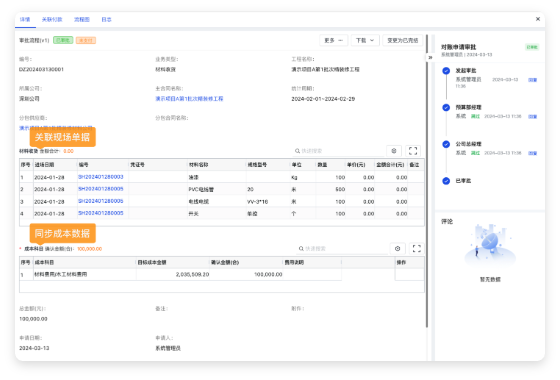This screenshot has width=560, height=380.
Task: Open settings icon for cost subject table
Action: coord(398,249)
